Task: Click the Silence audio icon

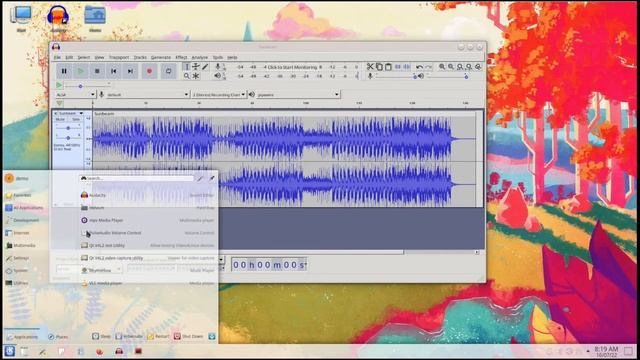Action: pos(407,67)
